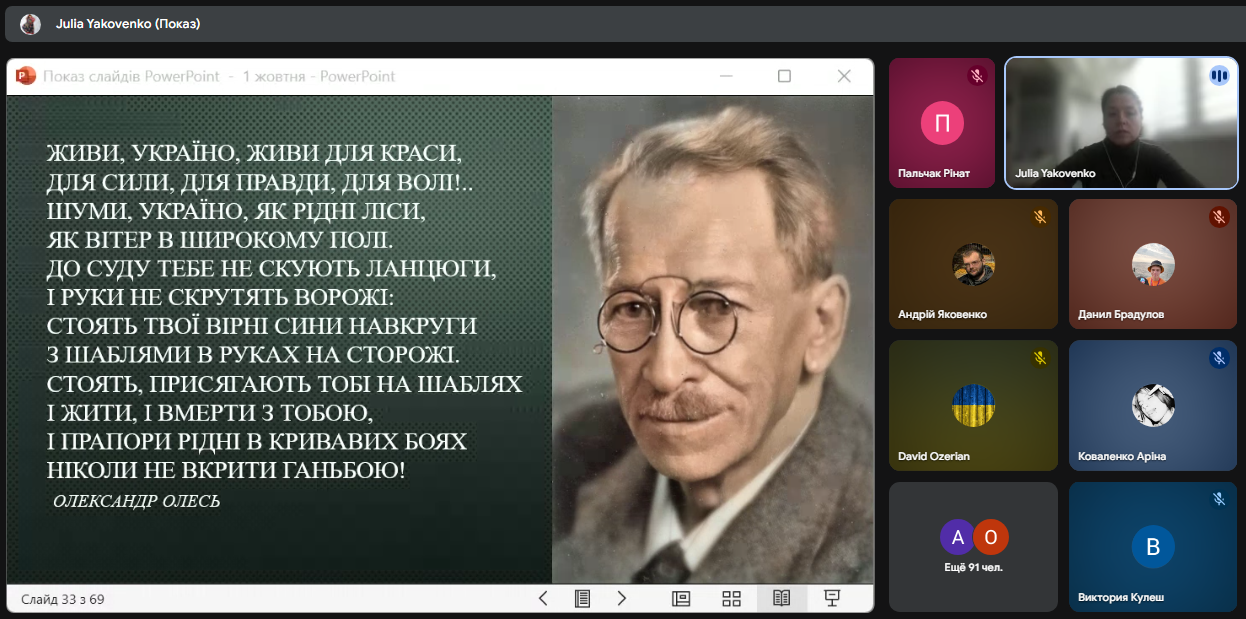
Task: Click muted mic icon on Коваленко Аріна tile
Action: [1218, 358]
